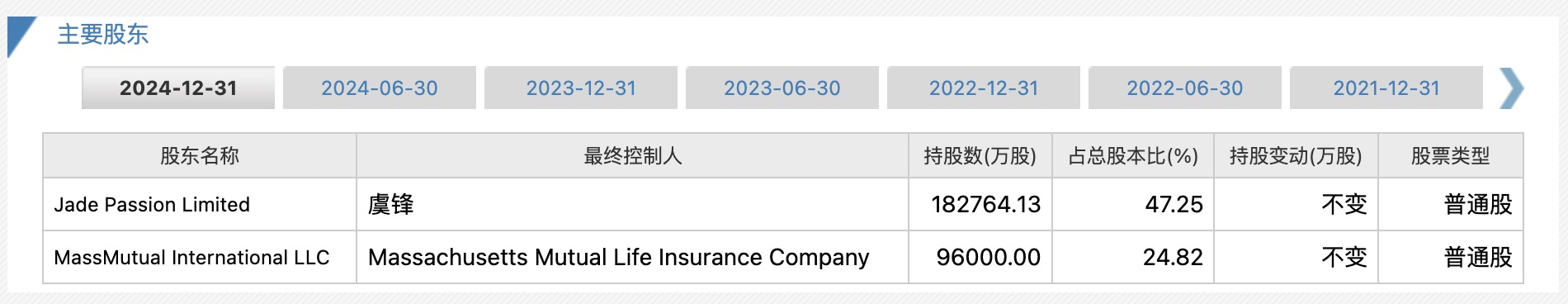The image size is (1568, 304).
Task: Open the 2023-12-31 shareholder tab
Action: [581, 88]
